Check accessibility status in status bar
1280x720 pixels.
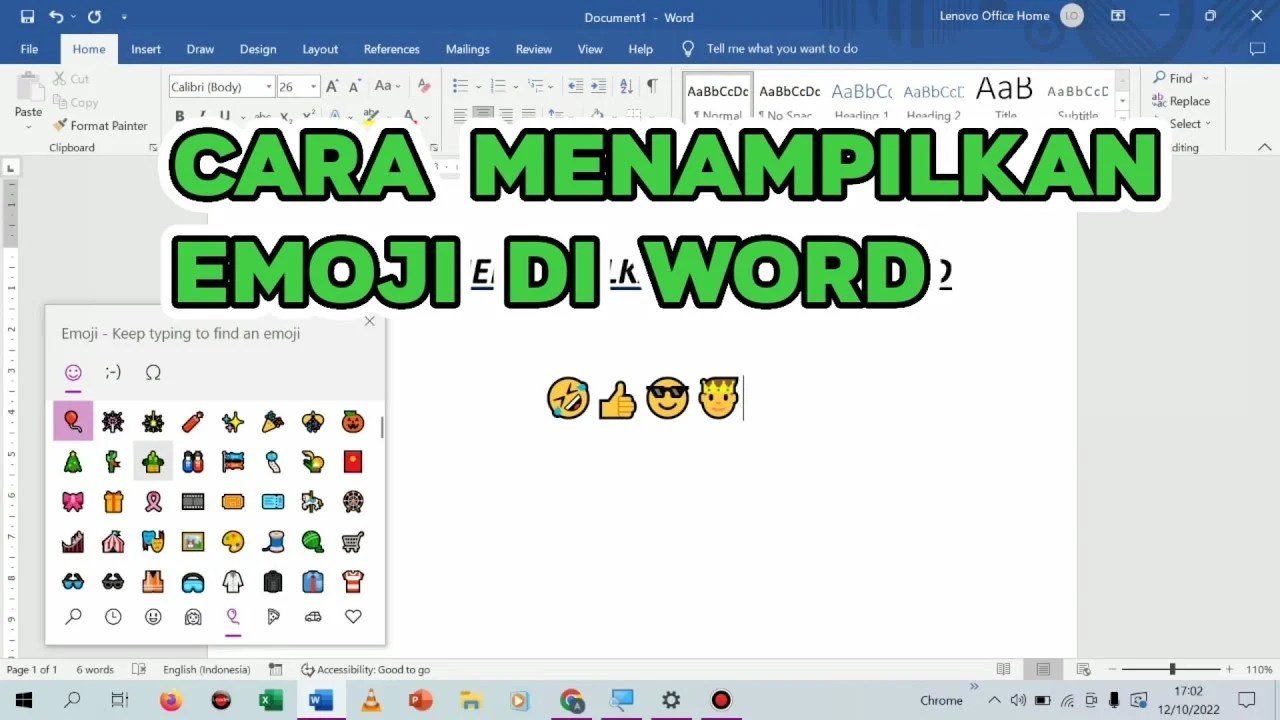366,670
